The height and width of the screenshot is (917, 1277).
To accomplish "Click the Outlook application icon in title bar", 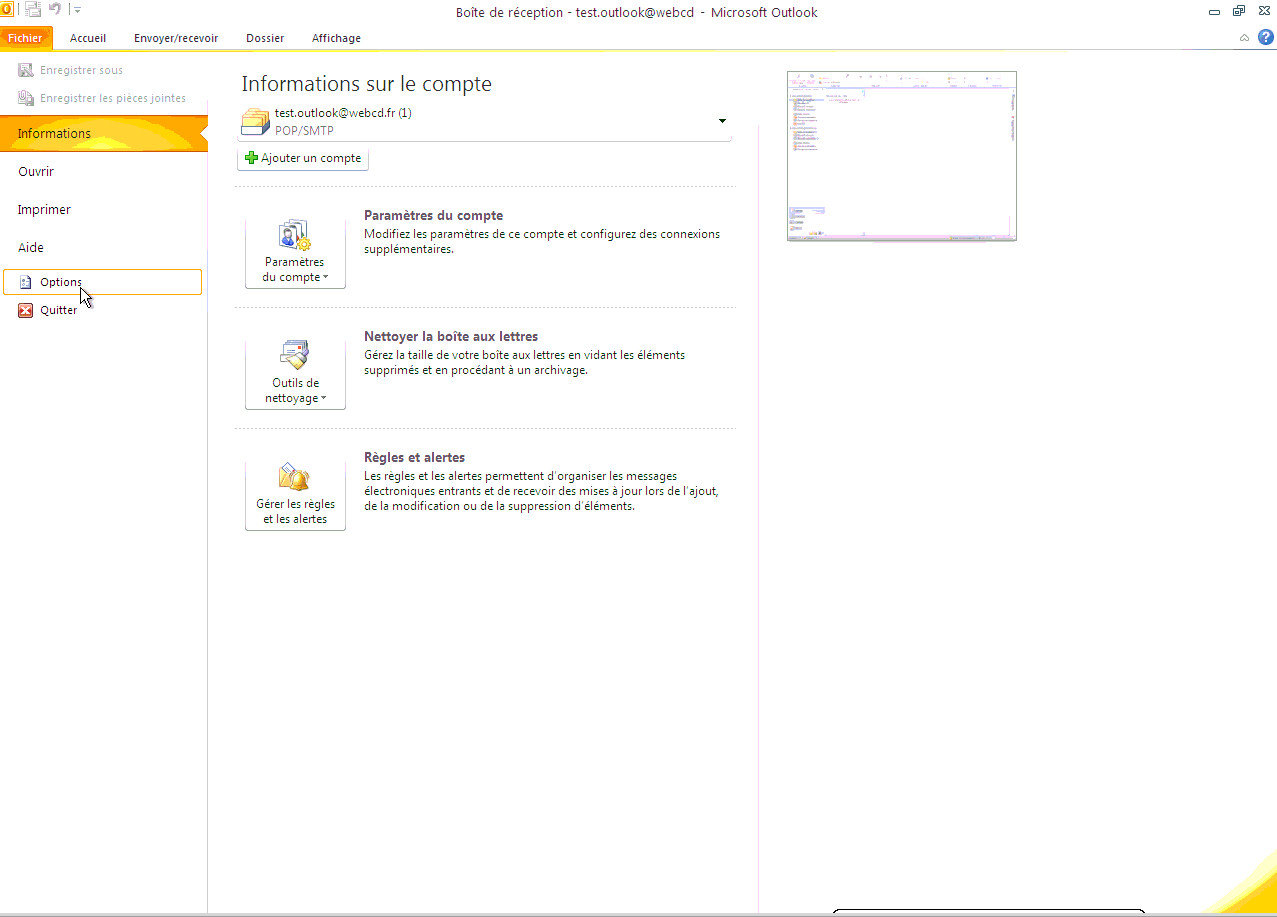I will [5, 10].
